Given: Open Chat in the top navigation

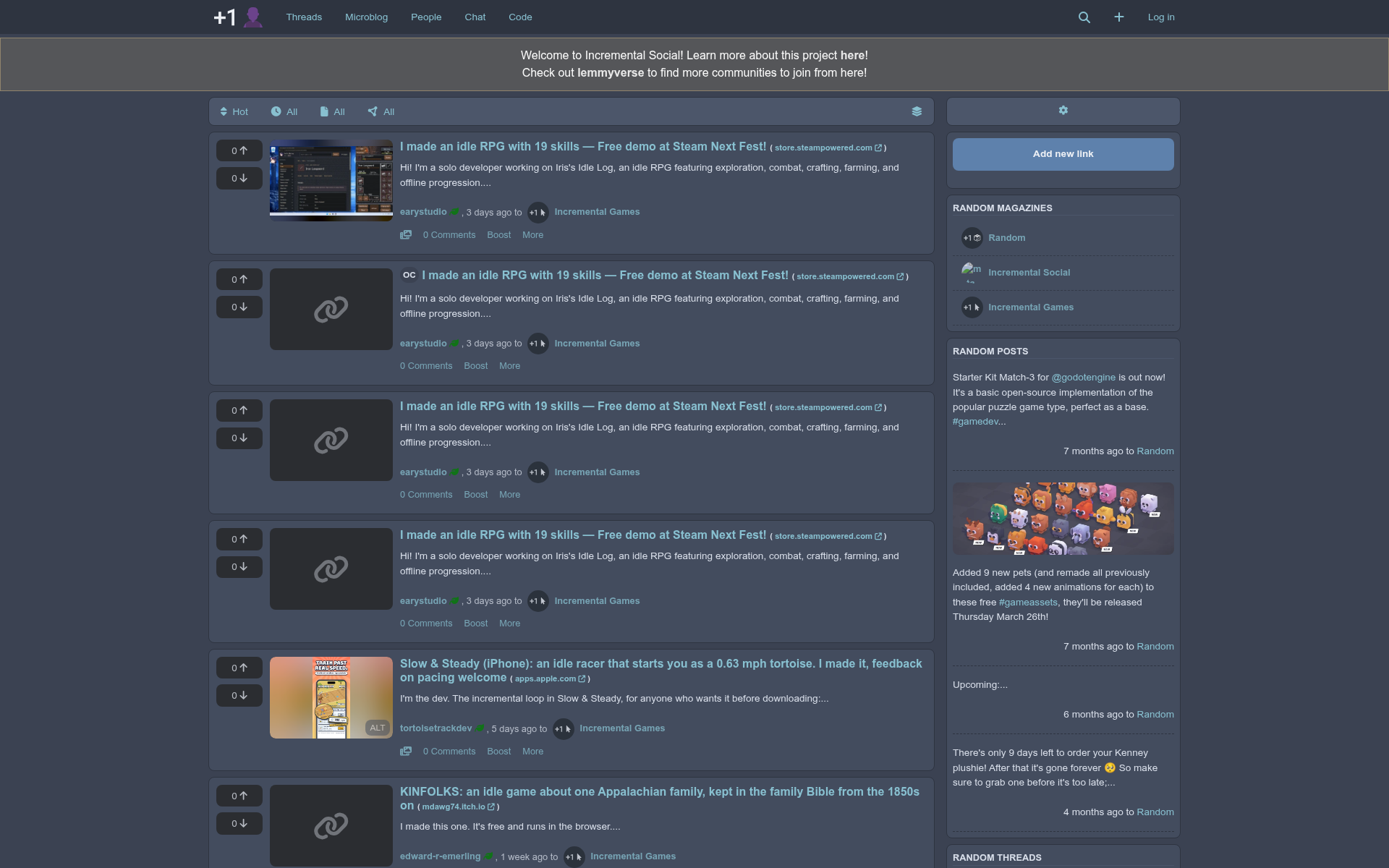Looking at the screenshot, I should pyautogui.click(x=475, y=17).
